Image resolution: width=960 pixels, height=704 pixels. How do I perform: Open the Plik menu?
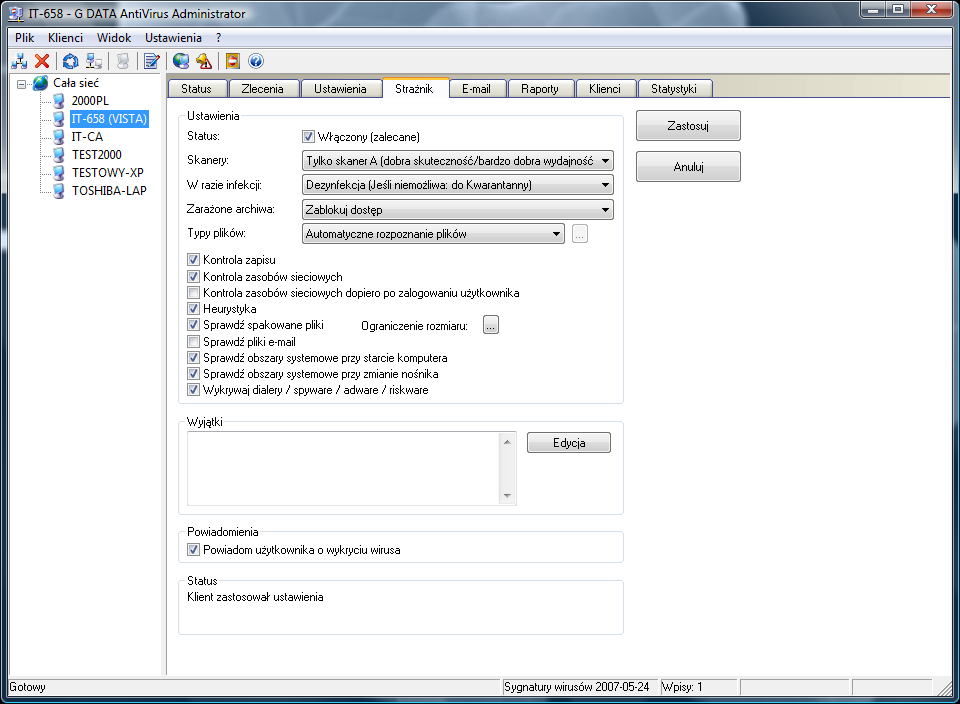click(24, 38)
